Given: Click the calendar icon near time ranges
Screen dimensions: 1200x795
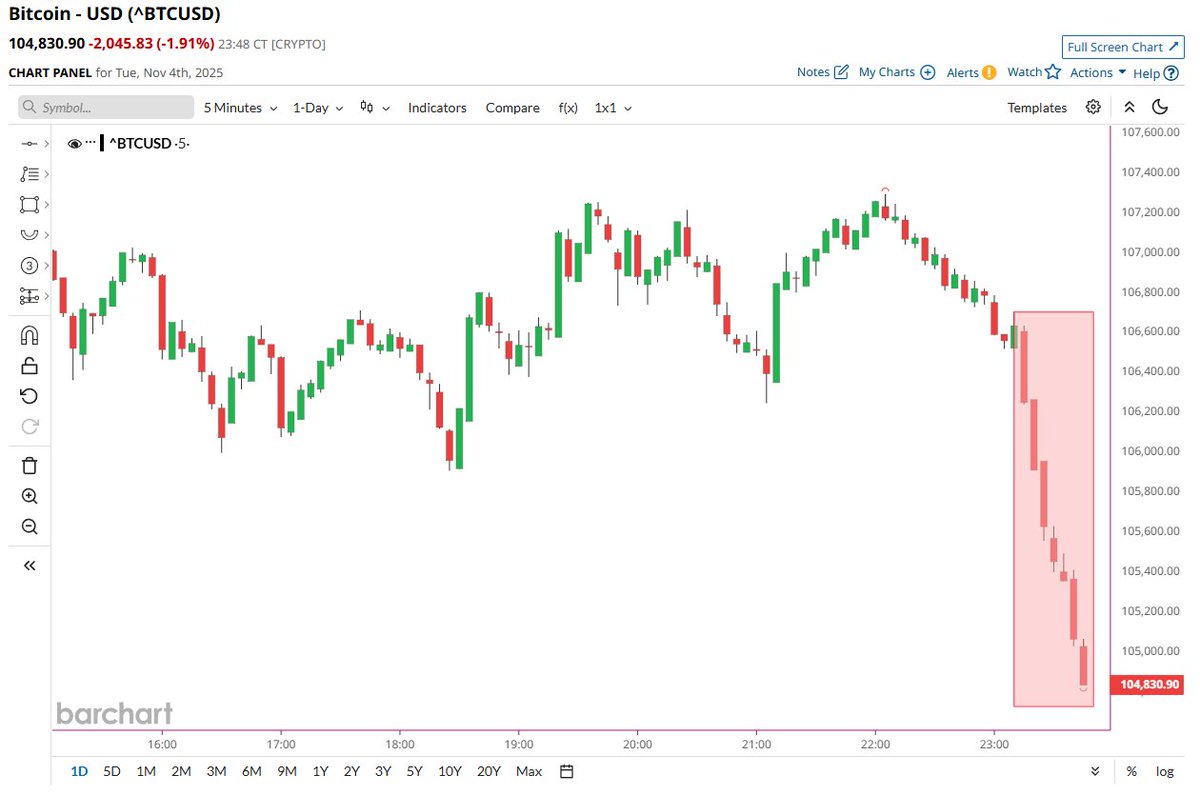Looking at the screenshot, I should [566, 771].
